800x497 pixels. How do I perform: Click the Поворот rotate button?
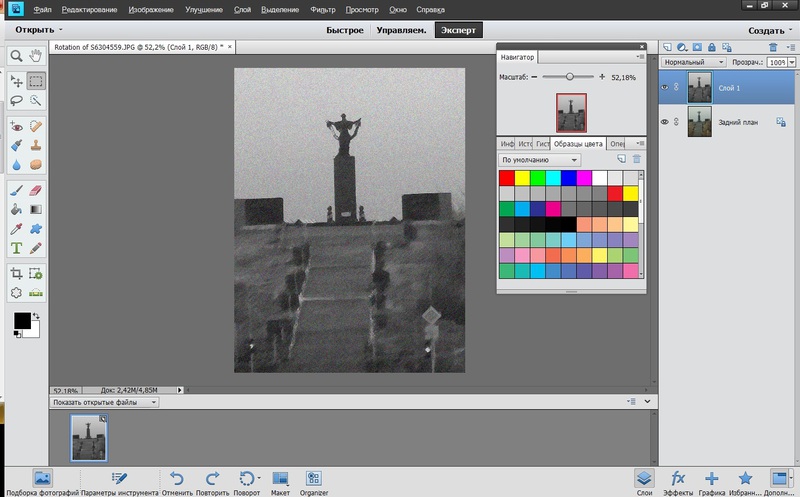(247, 482)
